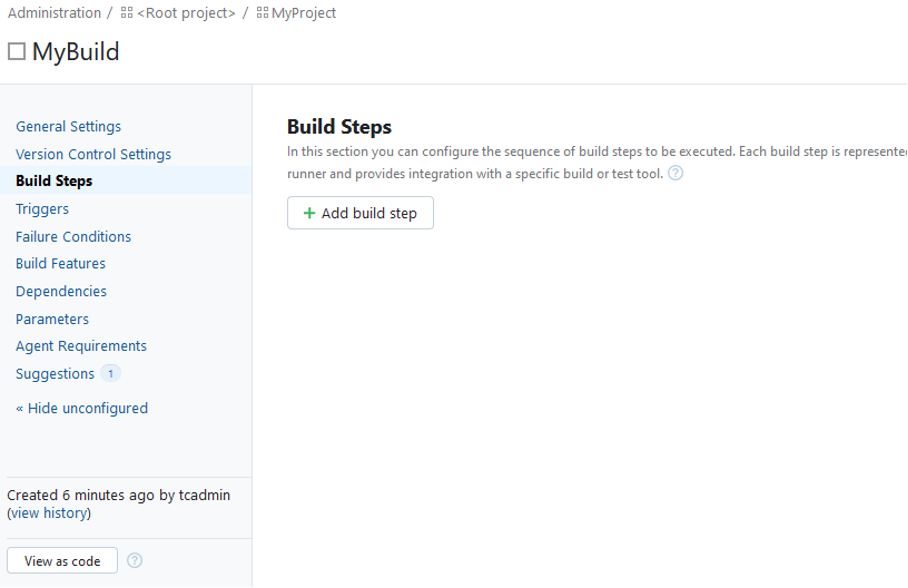Viewport: 908px width, 588px height.
Task: Open help icon beside View as code
Action: coord(134,561)
